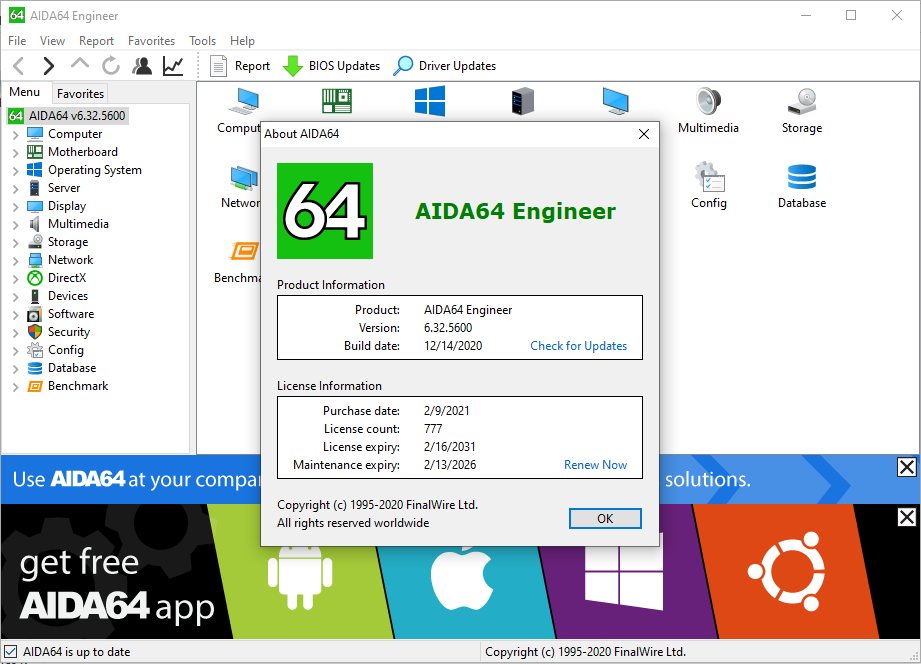Refresh the page with the toolbar icon

110,66
